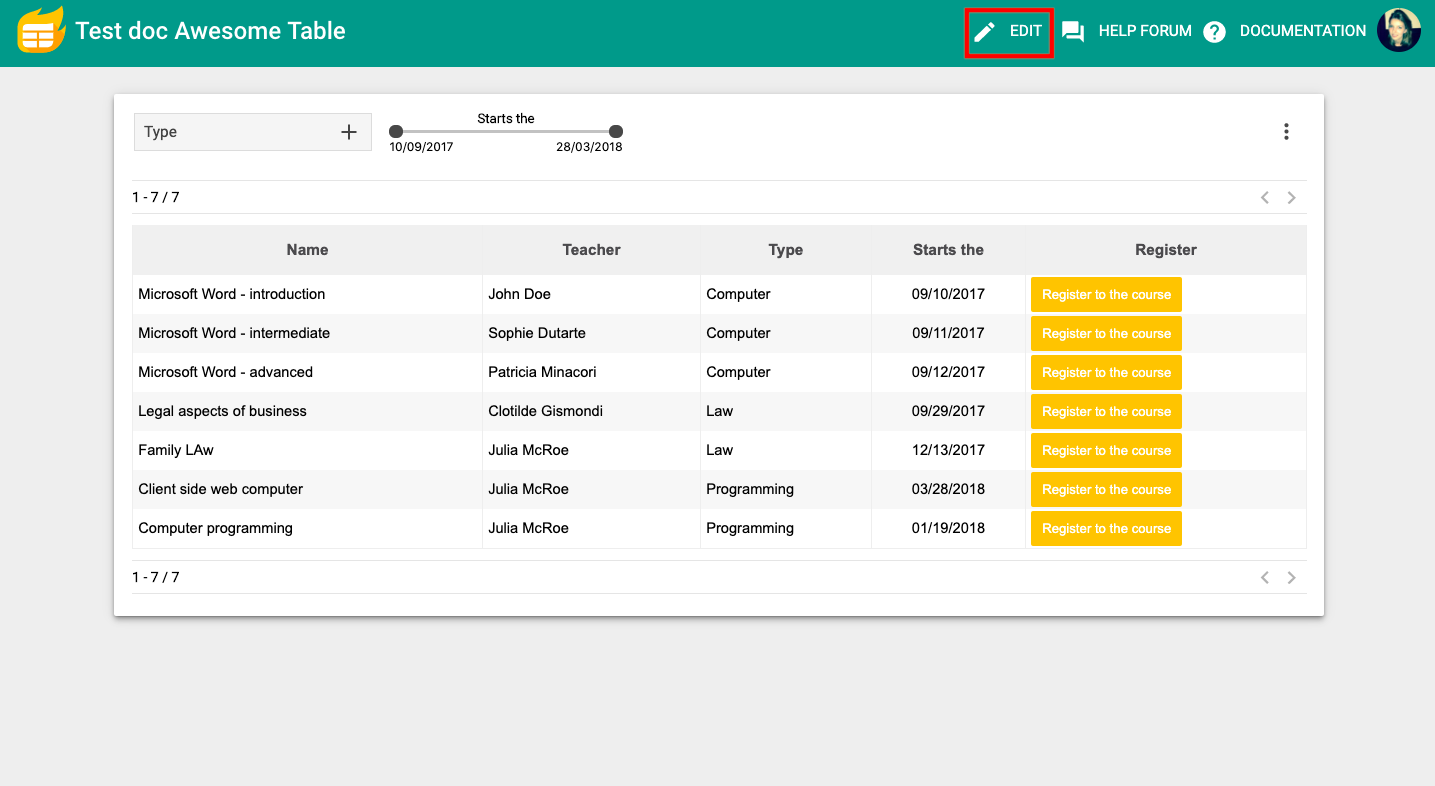The image size is (1435, 786).
Task: Open the HELP FORUM link text
Action: click(x=1145, y=31)
